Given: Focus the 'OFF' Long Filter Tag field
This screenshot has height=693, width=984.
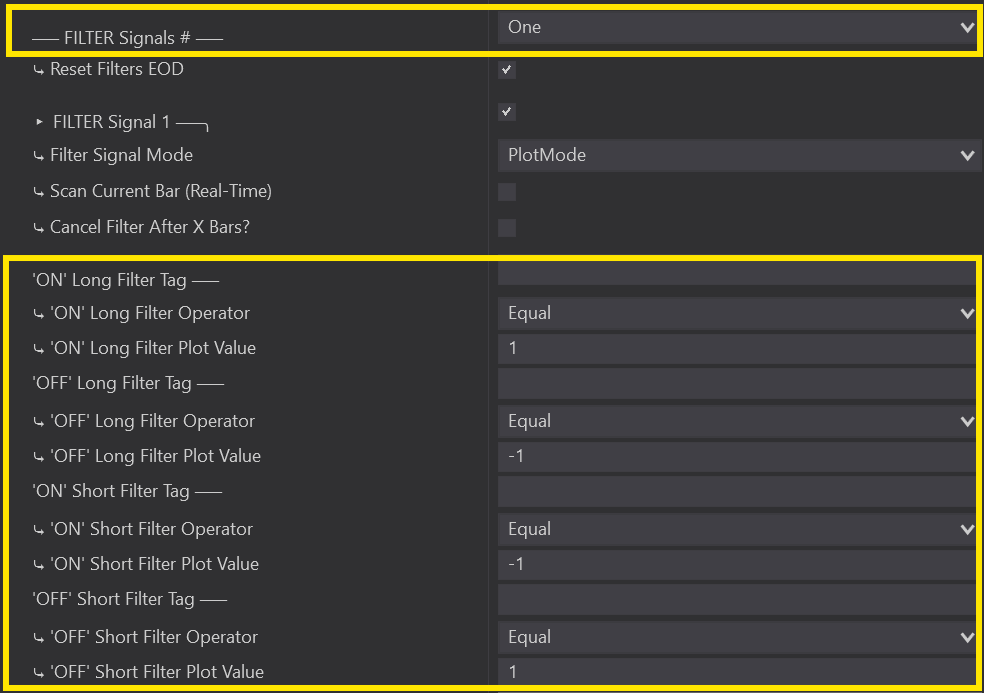Looking at the screenshot, I should (736, 384).
